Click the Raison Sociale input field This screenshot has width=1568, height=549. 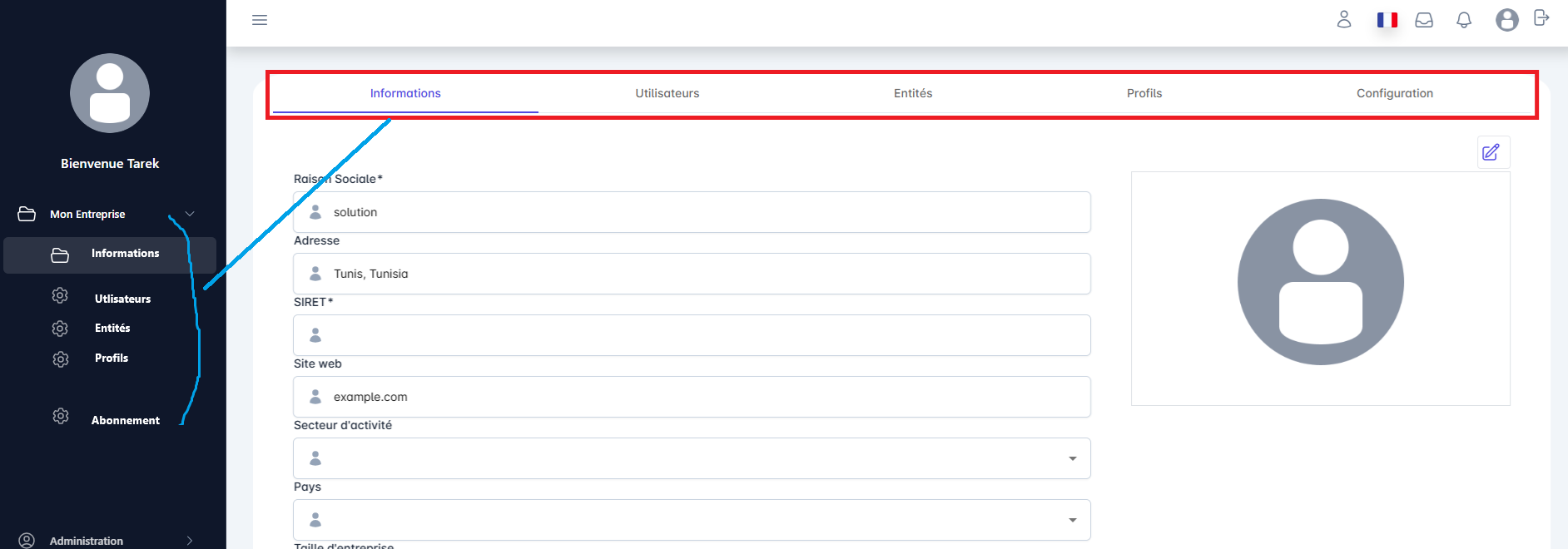point(691,212)
